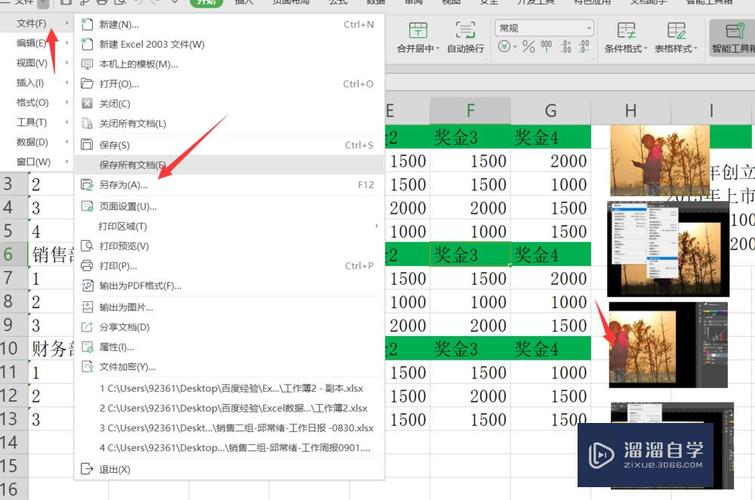
Task: Click cell F6 containing 奖金3
Action: tap(470, 254)
